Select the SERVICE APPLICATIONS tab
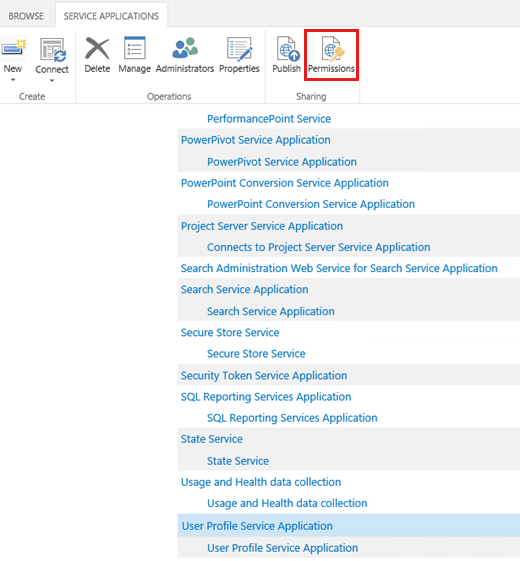The height and width of the screenshot is (561, 520). (x=111, y=16)
